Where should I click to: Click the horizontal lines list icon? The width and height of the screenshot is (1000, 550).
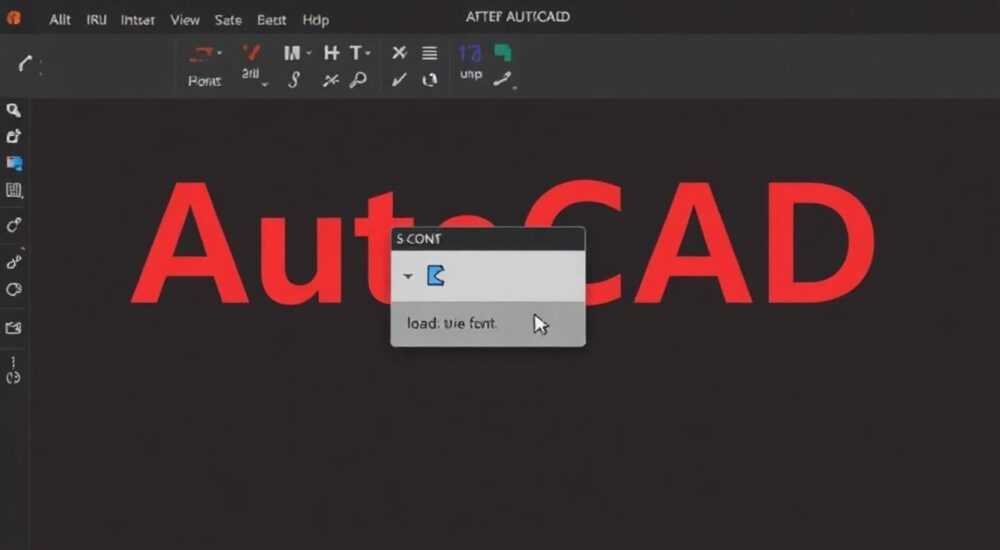(x=430, y=53)
